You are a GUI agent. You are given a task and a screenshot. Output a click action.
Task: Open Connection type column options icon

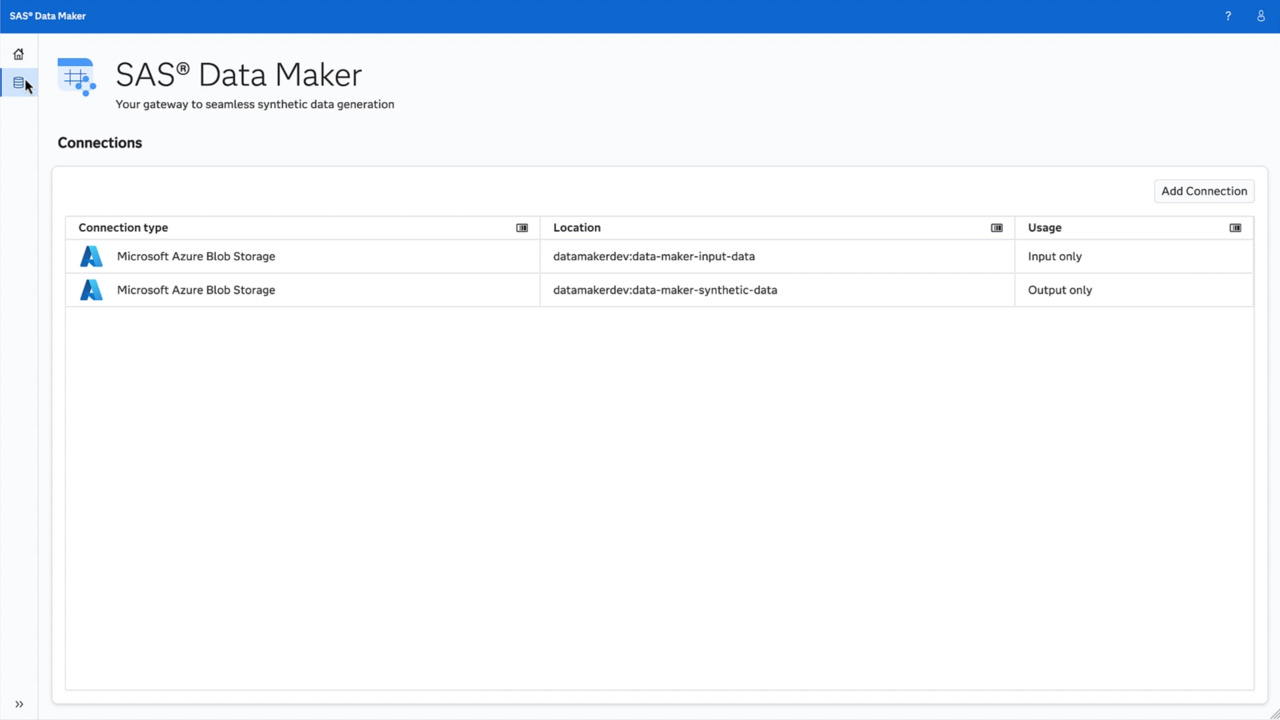pos(522,228)
